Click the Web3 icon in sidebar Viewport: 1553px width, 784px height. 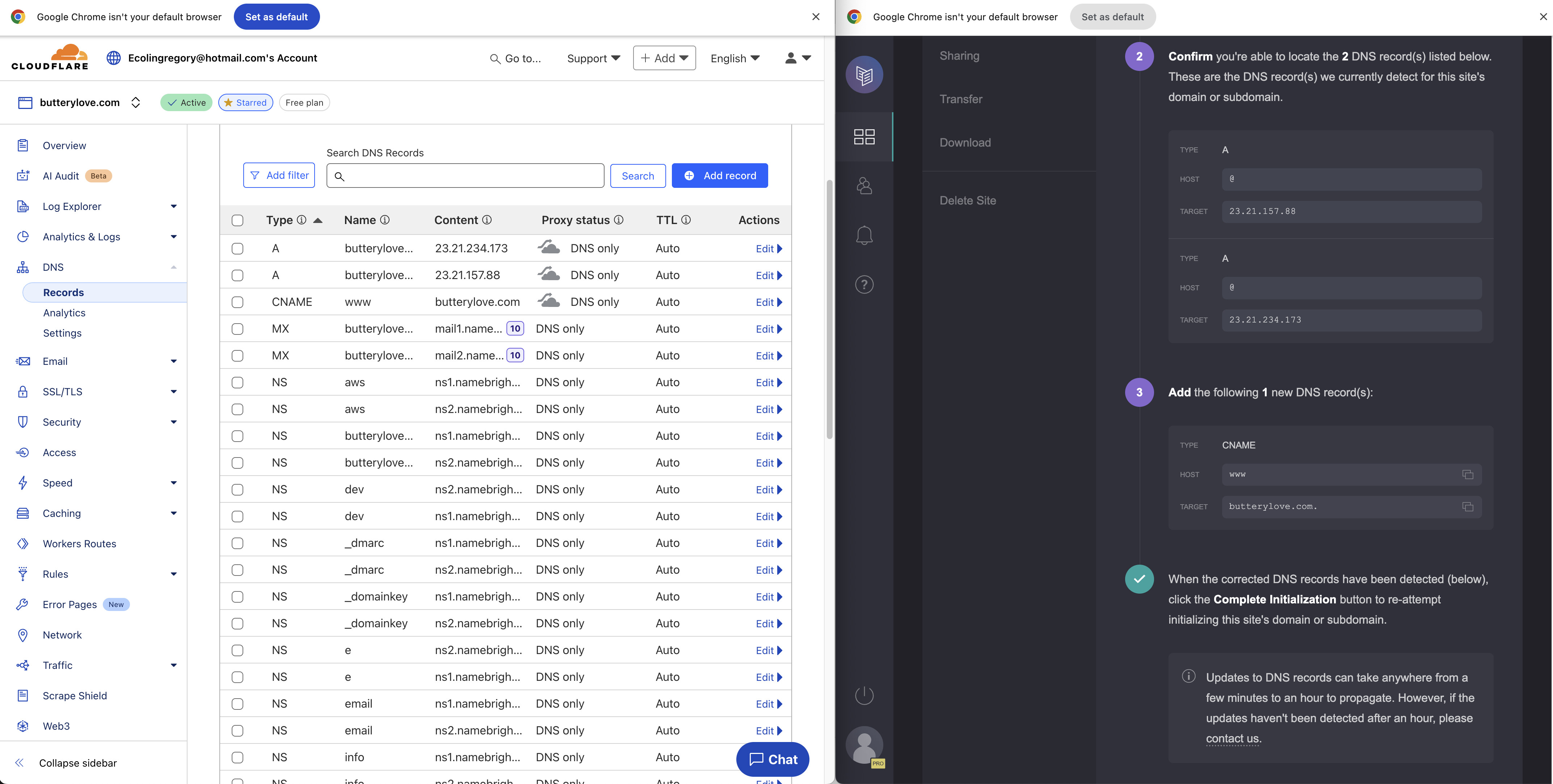coord(23,726)
